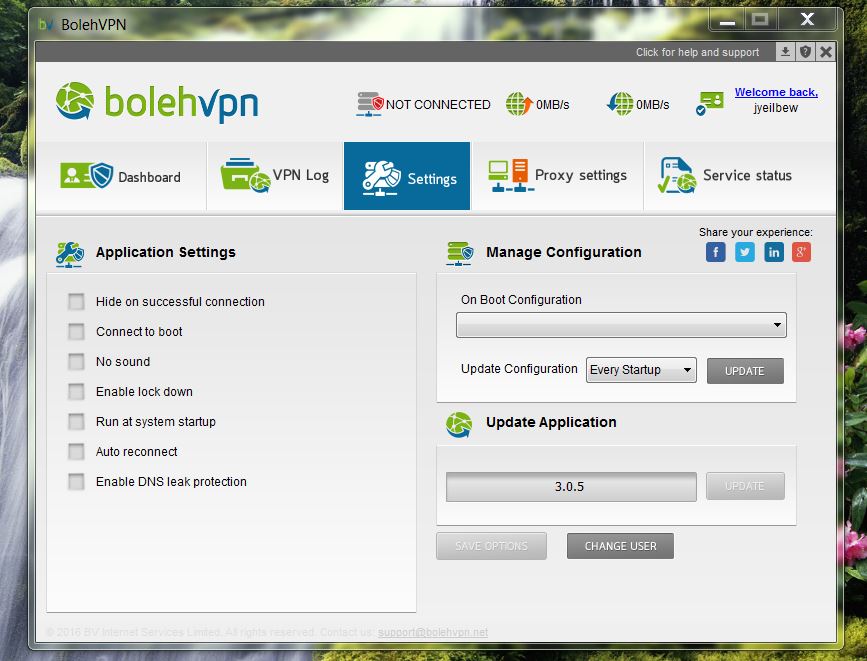Click the upload speed globe icon
The width and height of the screenshot is (867, 661).
tap(519, 103)
